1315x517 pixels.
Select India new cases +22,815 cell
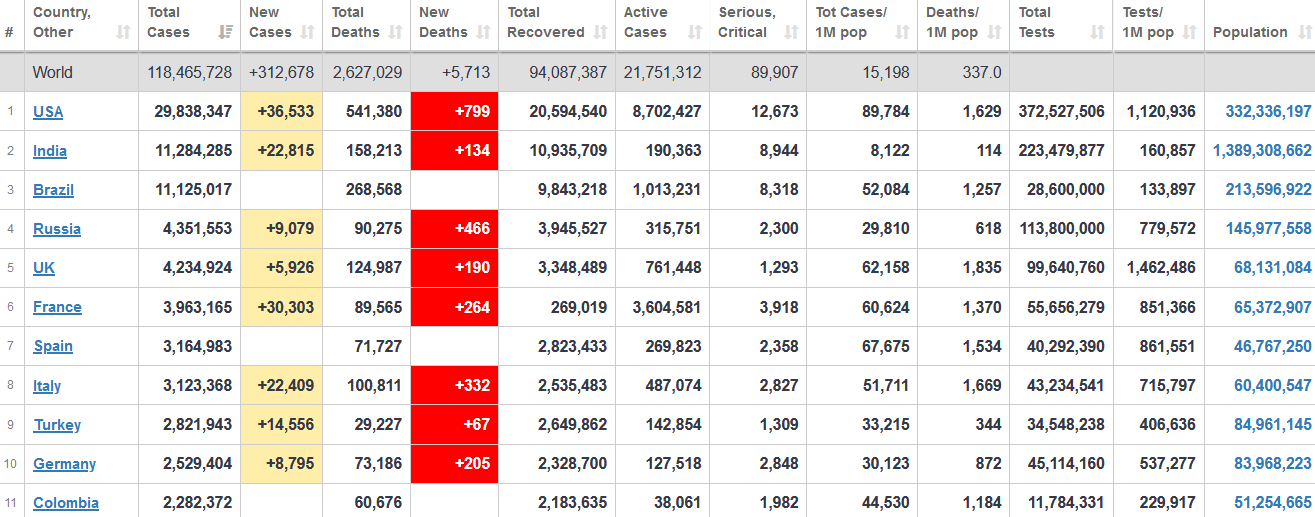pyautogui.click(x=281, y=151)
